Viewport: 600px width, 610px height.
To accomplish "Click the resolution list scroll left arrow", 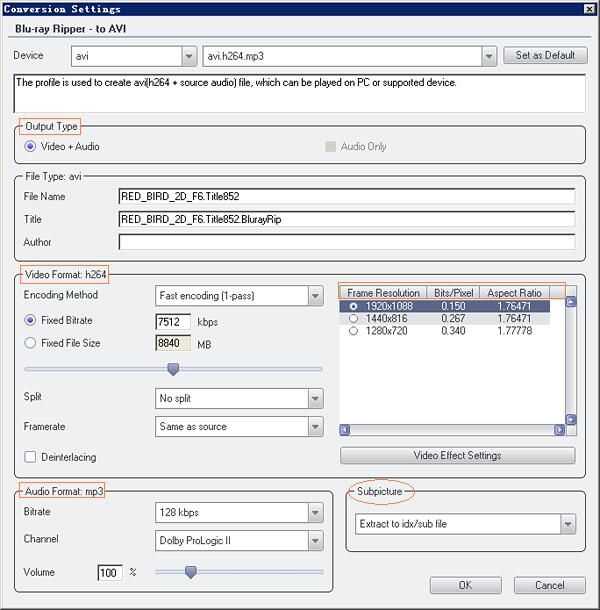I will click(x=345, y=429).
